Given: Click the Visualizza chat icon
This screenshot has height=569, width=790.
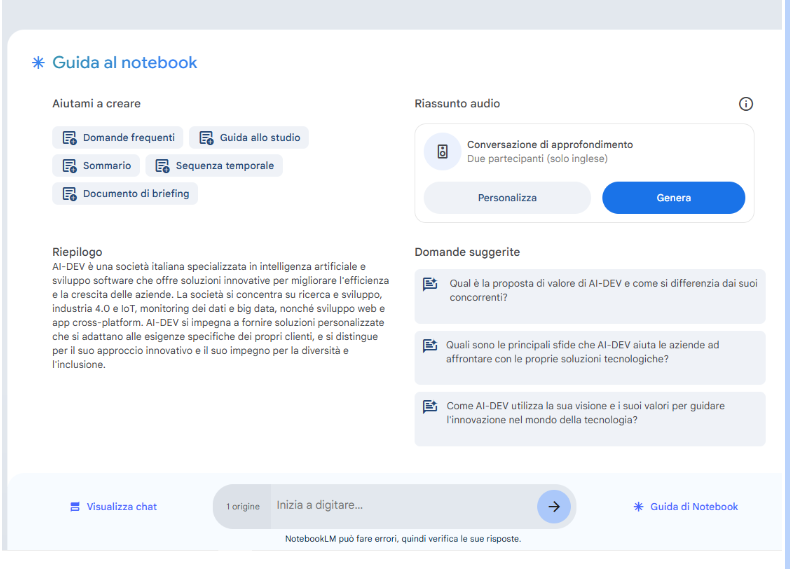Looking at the screenshot, I should (x=75, y=507).
